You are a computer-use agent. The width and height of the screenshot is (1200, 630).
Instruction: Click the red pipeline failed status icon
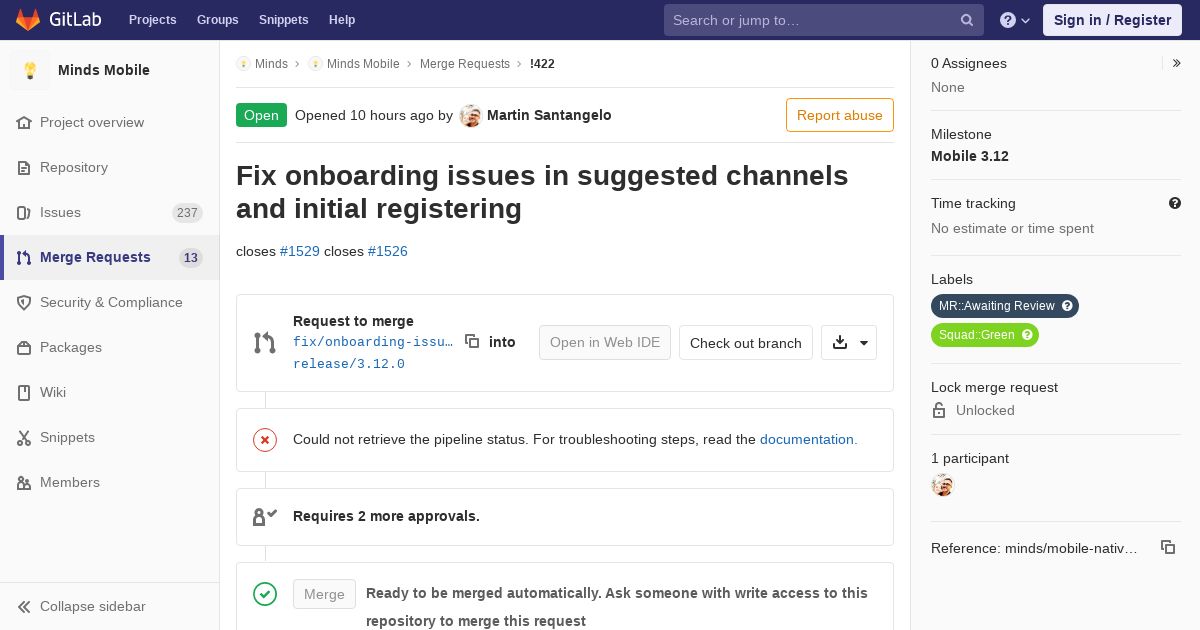265,440
